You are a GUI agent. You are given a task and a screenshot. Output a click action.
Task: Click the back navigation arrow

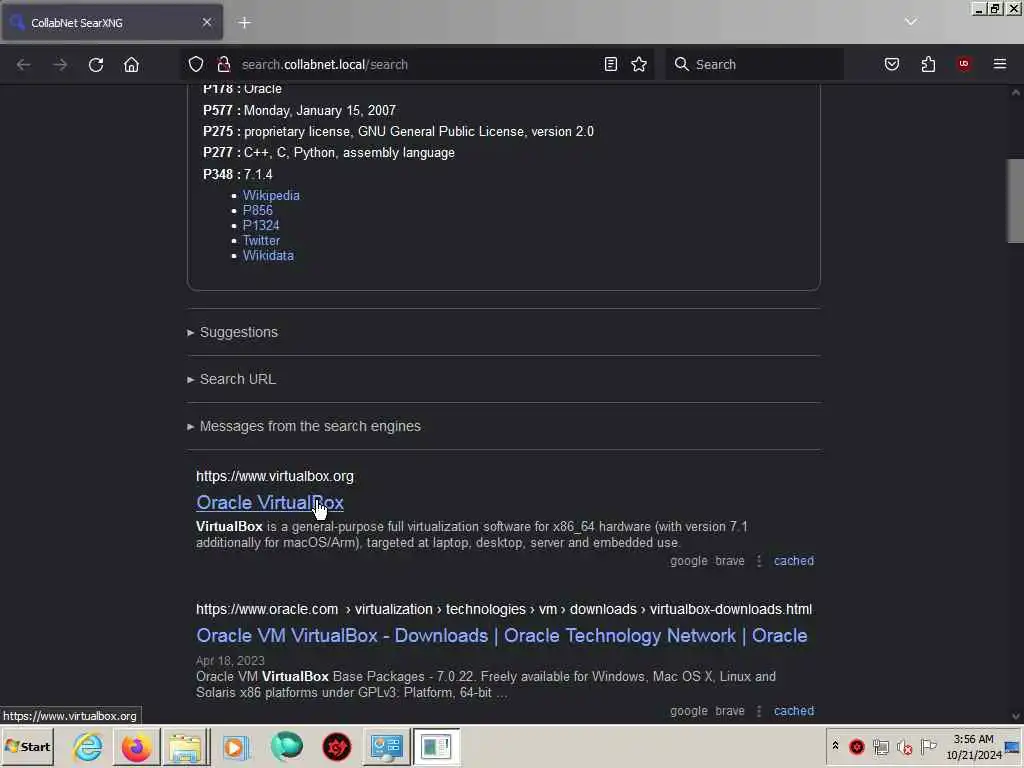(24, 65)
